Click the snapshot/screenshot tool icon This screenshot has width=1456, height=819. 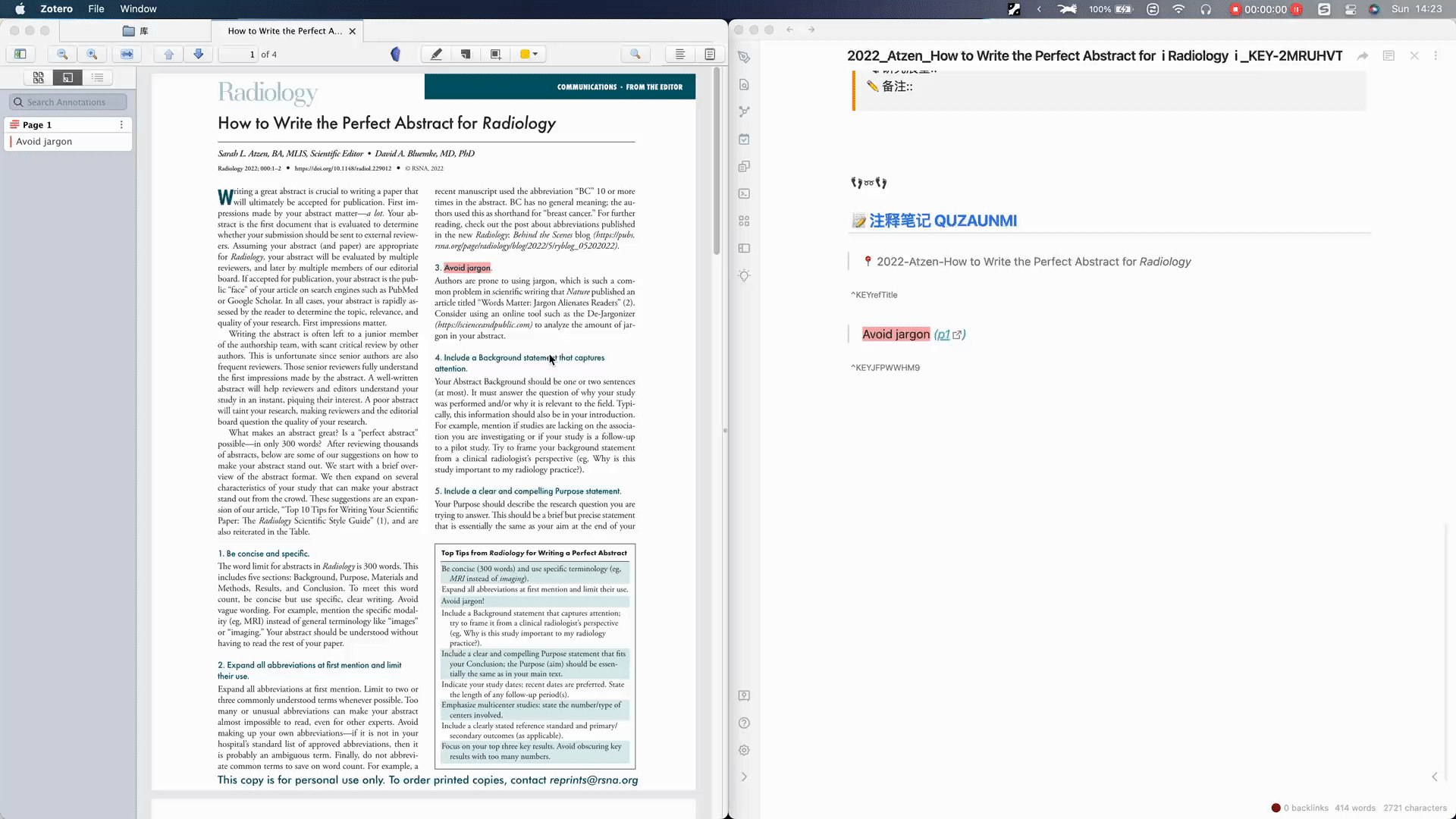497,54
